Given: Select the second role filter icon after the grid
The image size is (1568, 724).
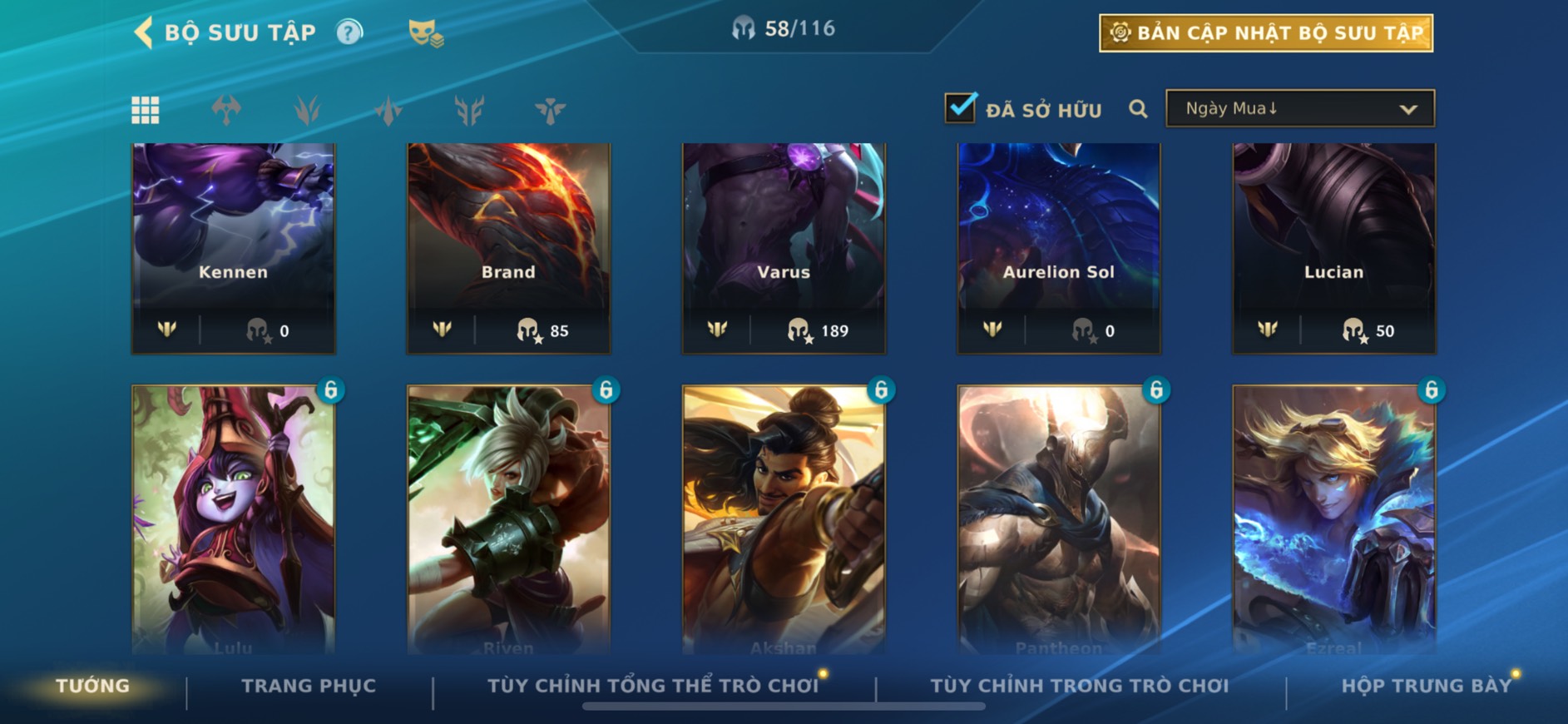Looking at the screenshot, I should click(x=307, y=110).
